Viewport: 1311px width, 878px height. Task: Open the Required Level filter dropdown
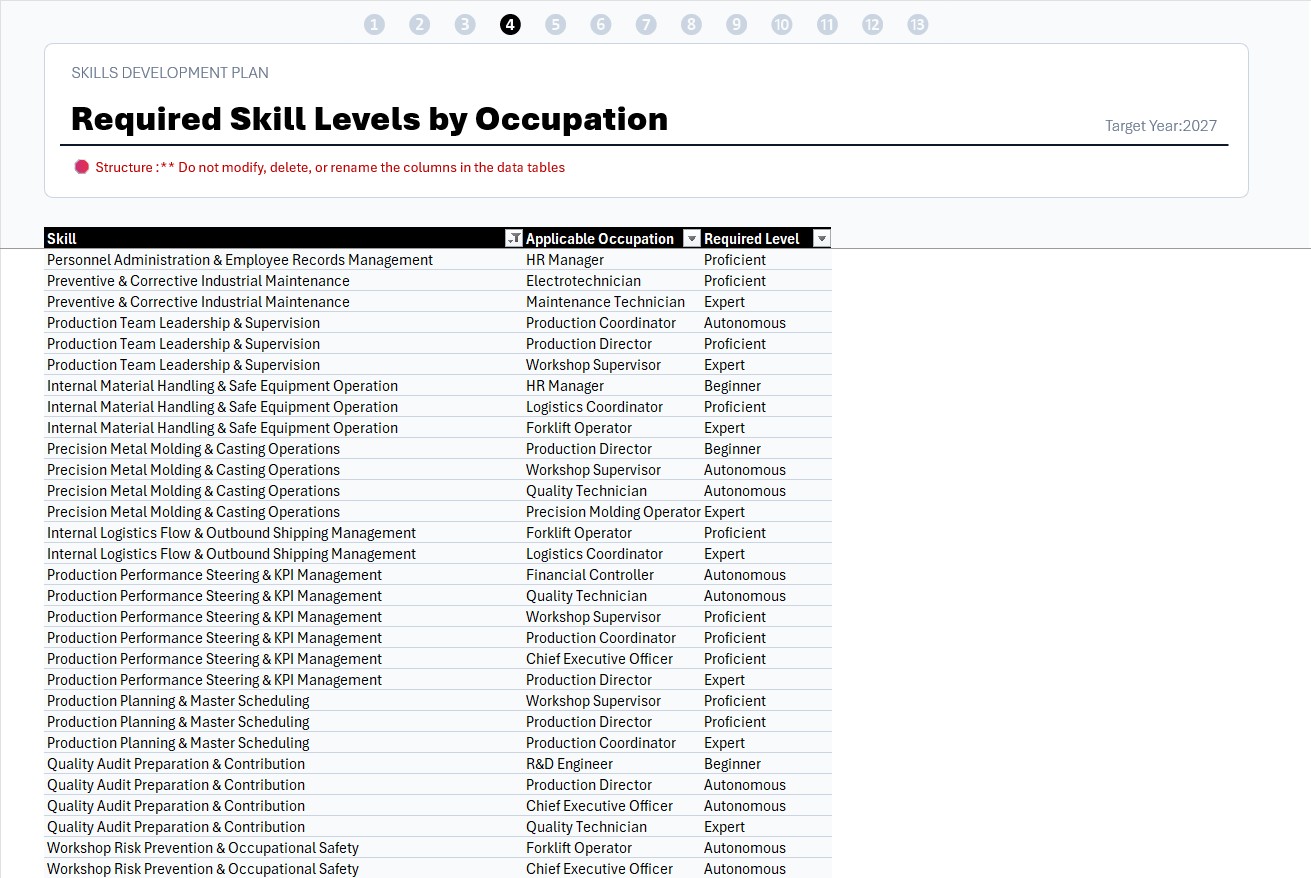point(821,238)
